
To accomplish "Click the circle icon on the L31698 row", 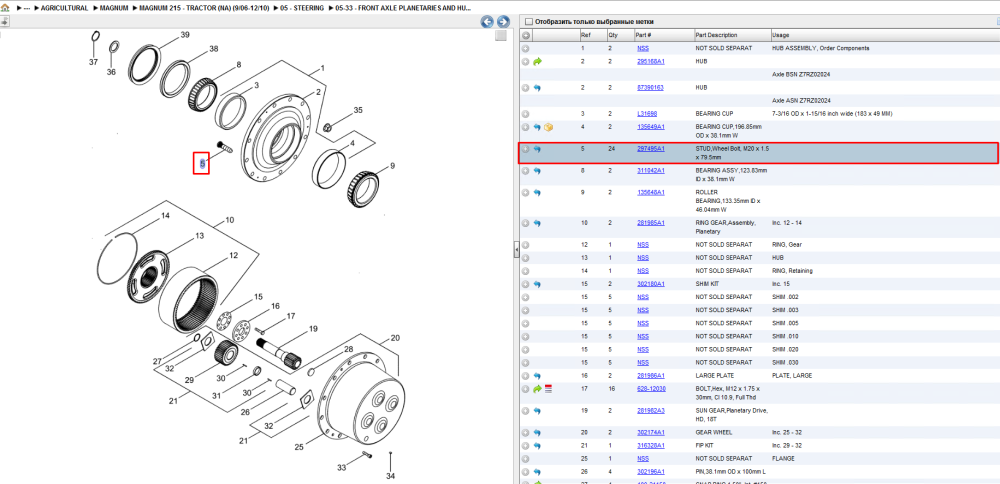I will (x=526, y=114).
